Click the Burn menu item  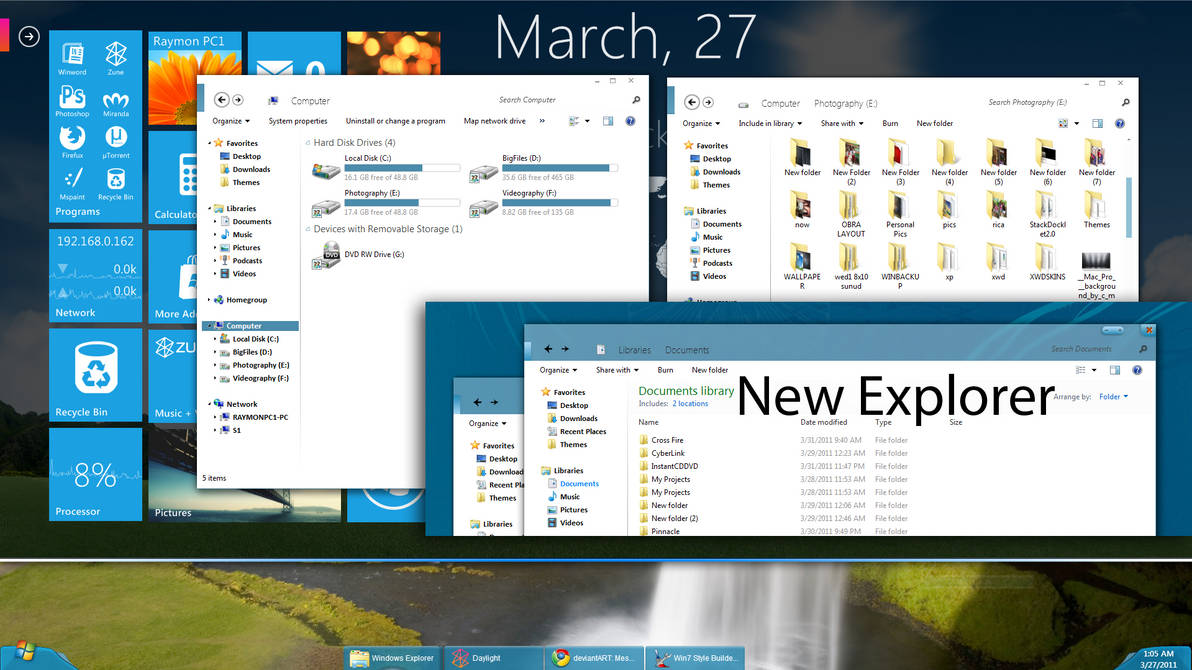(665, 369)
